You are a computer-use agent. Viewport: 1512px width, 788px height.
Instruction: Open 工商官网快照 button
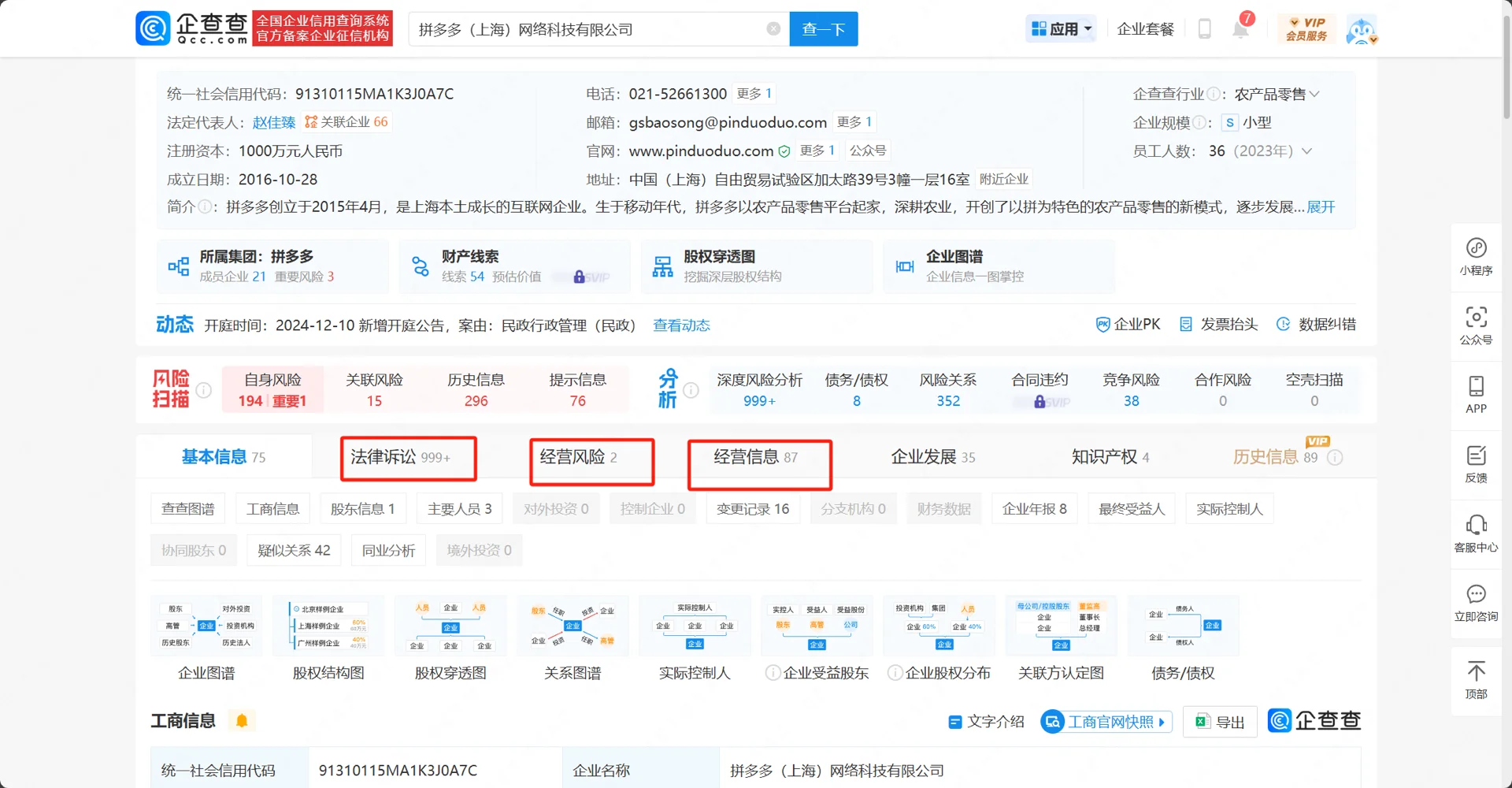(1106, 722)
